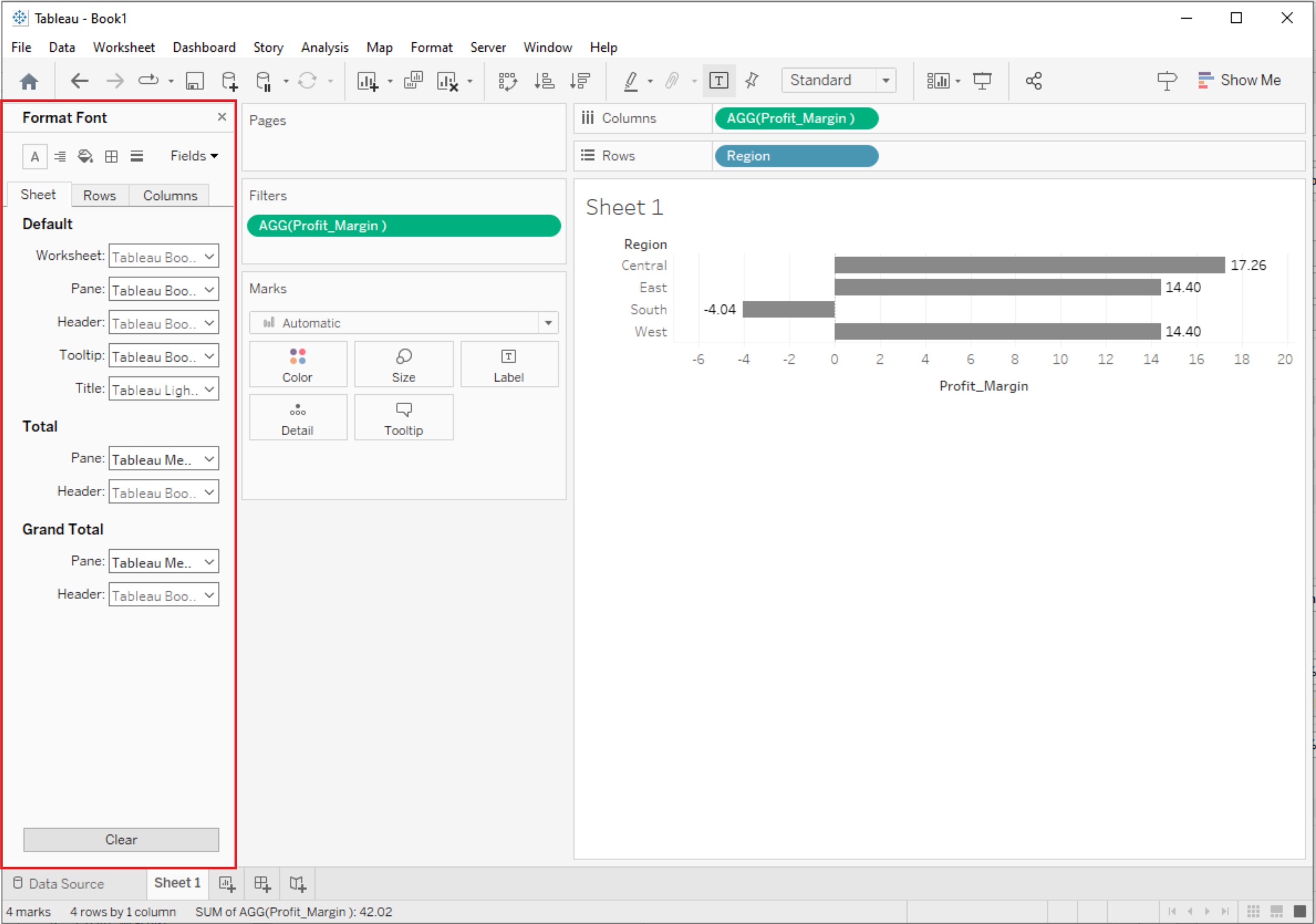Click the New Story icon at bottom
The height and width of the screenshot is (924, 1316).
tap(298, 884)
